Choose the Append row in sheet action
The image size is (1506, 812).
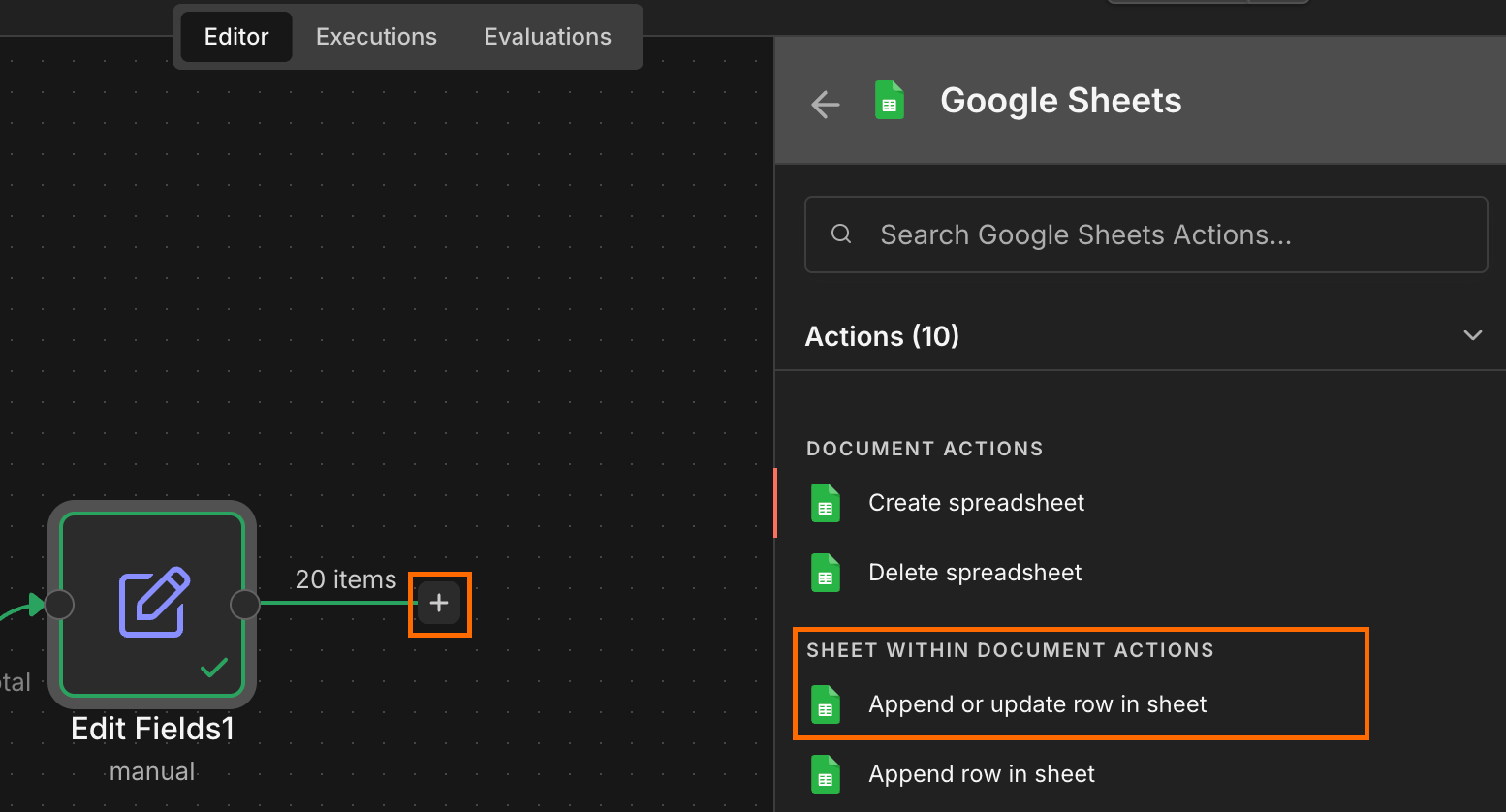pyautogui.click(x=981, y=774)
